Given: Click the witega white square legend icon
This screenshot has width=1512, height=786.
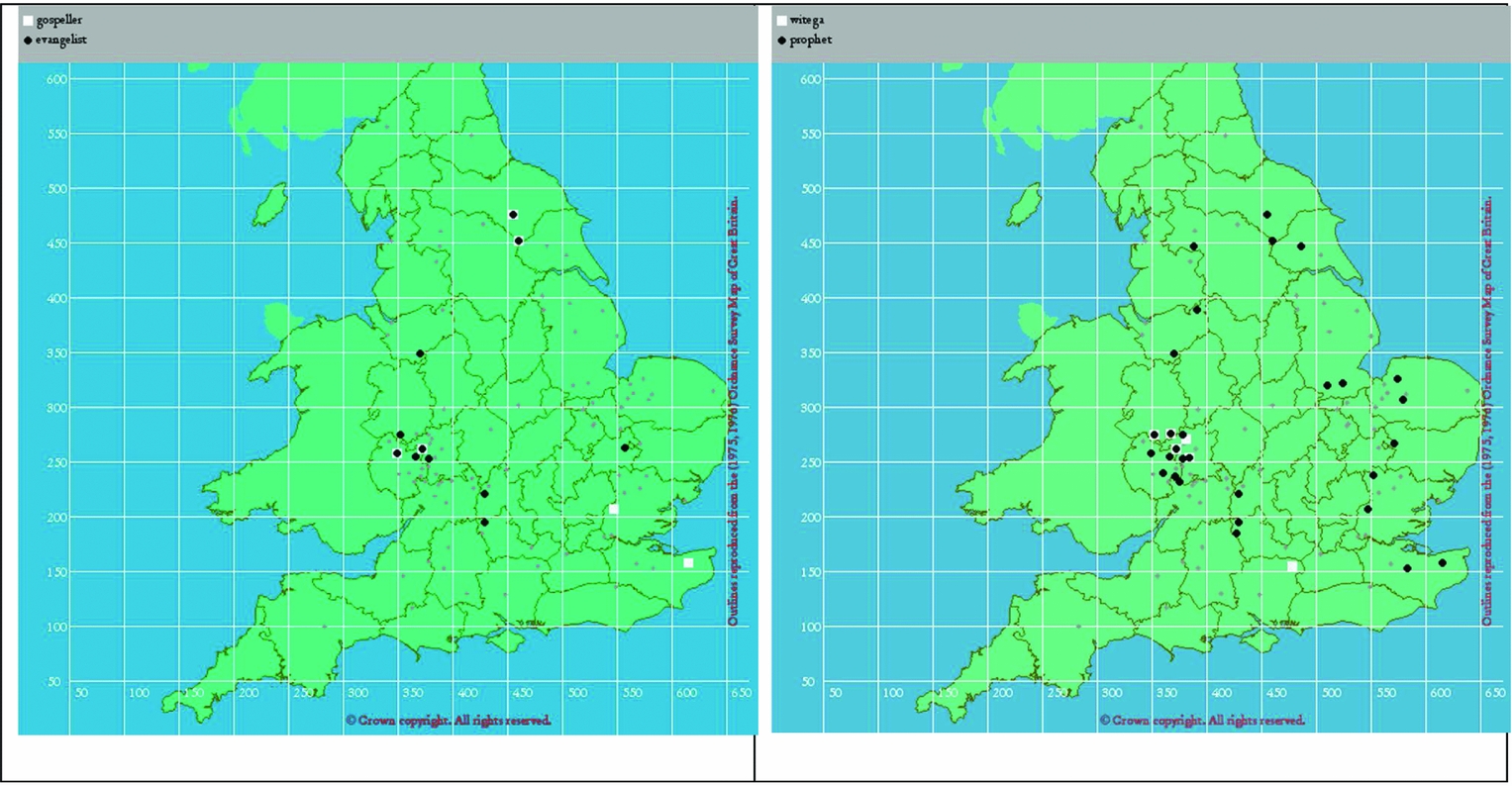Looking at the screenshot, I should point(782,21).
